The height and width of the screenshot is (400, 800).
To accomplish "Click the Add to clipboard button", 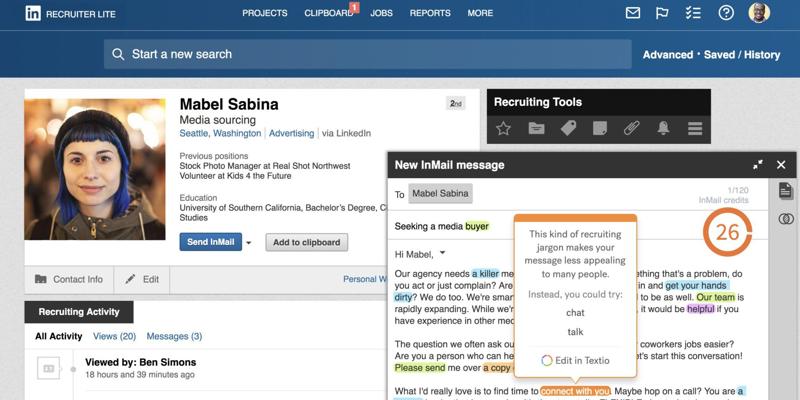I will pyautogui.click(x=307, y=242).
